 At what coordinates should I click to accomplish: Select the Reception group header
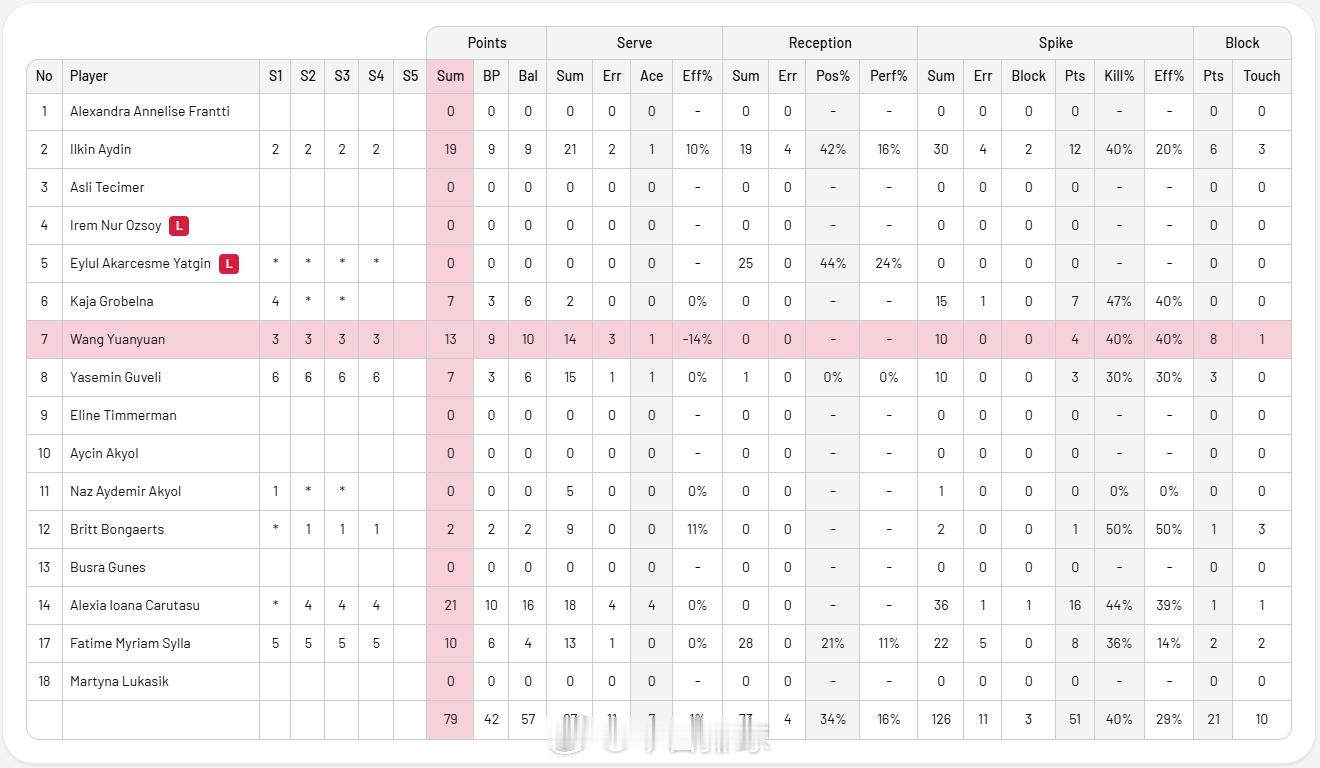click(819, 43)
